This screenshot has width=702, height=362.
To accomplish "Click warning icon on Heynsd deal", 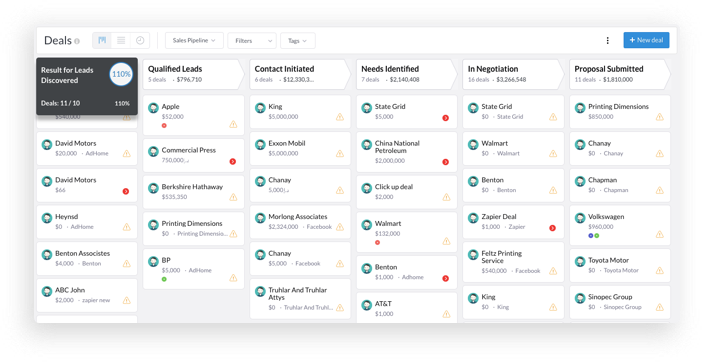I will tap(127, 227).
